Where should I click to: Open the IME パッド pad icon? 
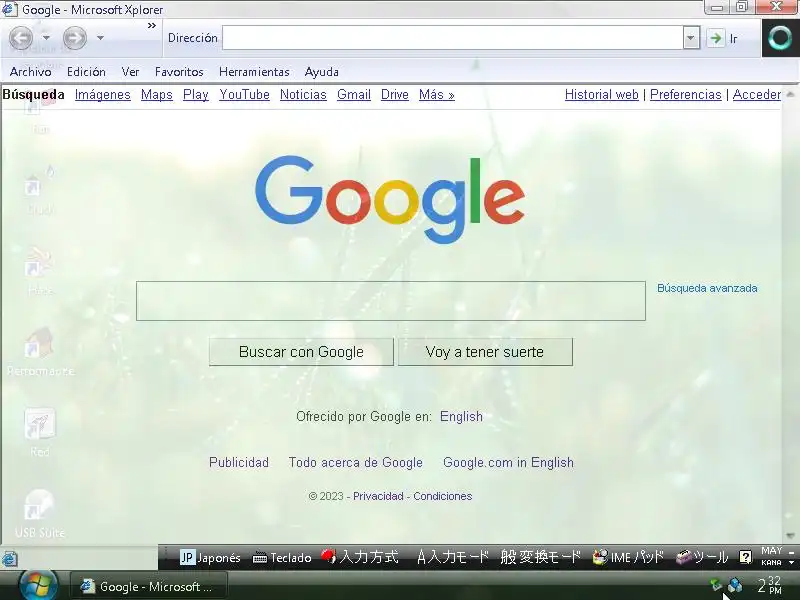pos(629,557)
